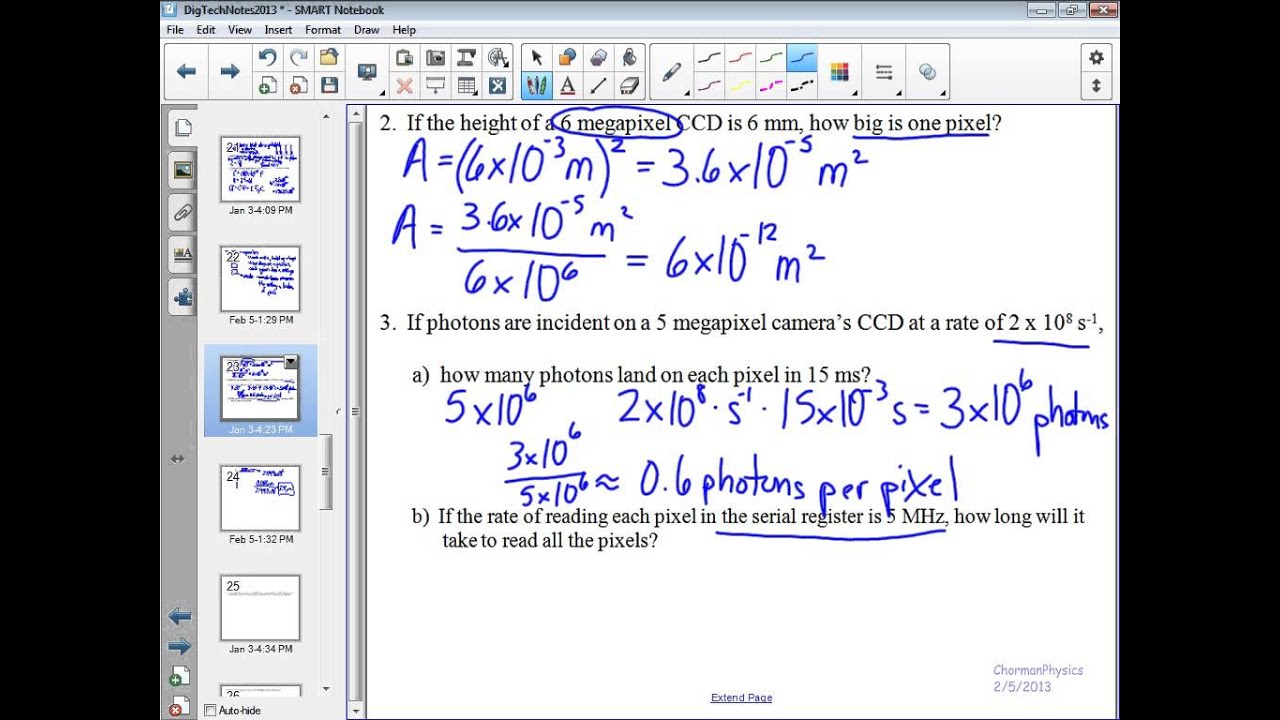The image size is (1280, 720).
Task: Switch to the Page Sorter tab
Action: pyautogui.click(x=182, y=127)
